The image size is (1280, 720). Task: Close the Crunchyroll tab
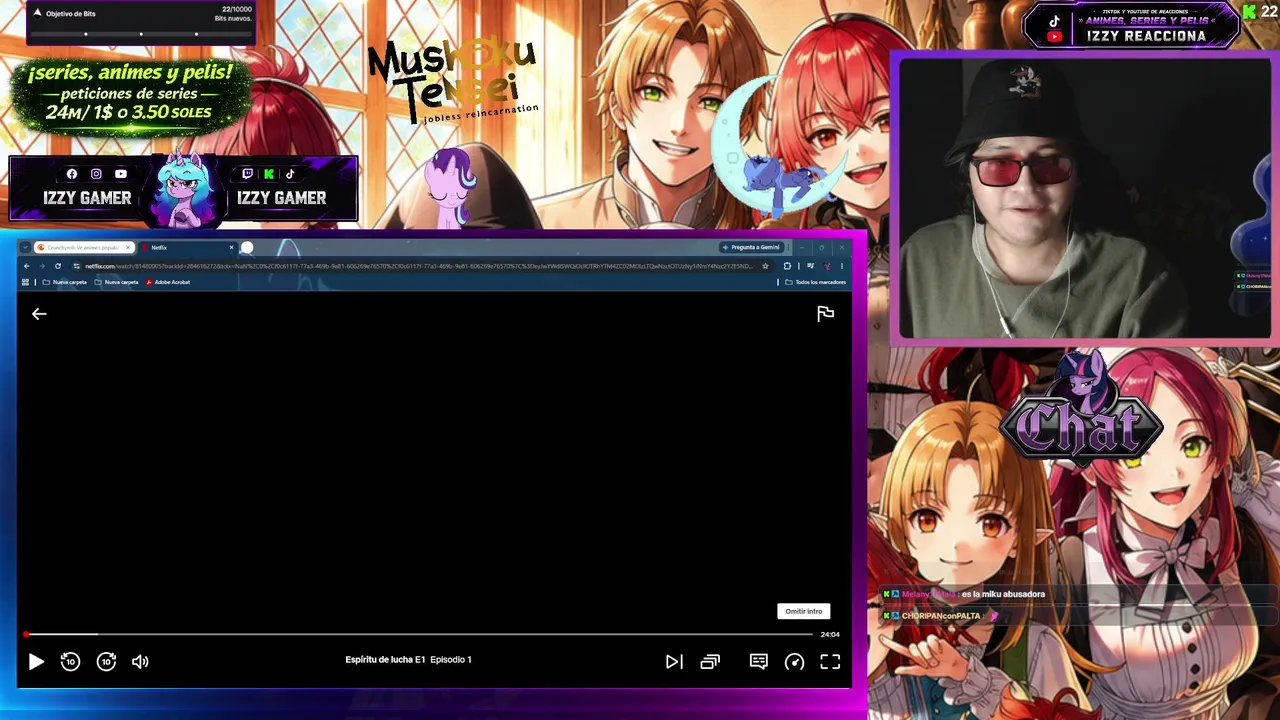(x=128, y=247)
